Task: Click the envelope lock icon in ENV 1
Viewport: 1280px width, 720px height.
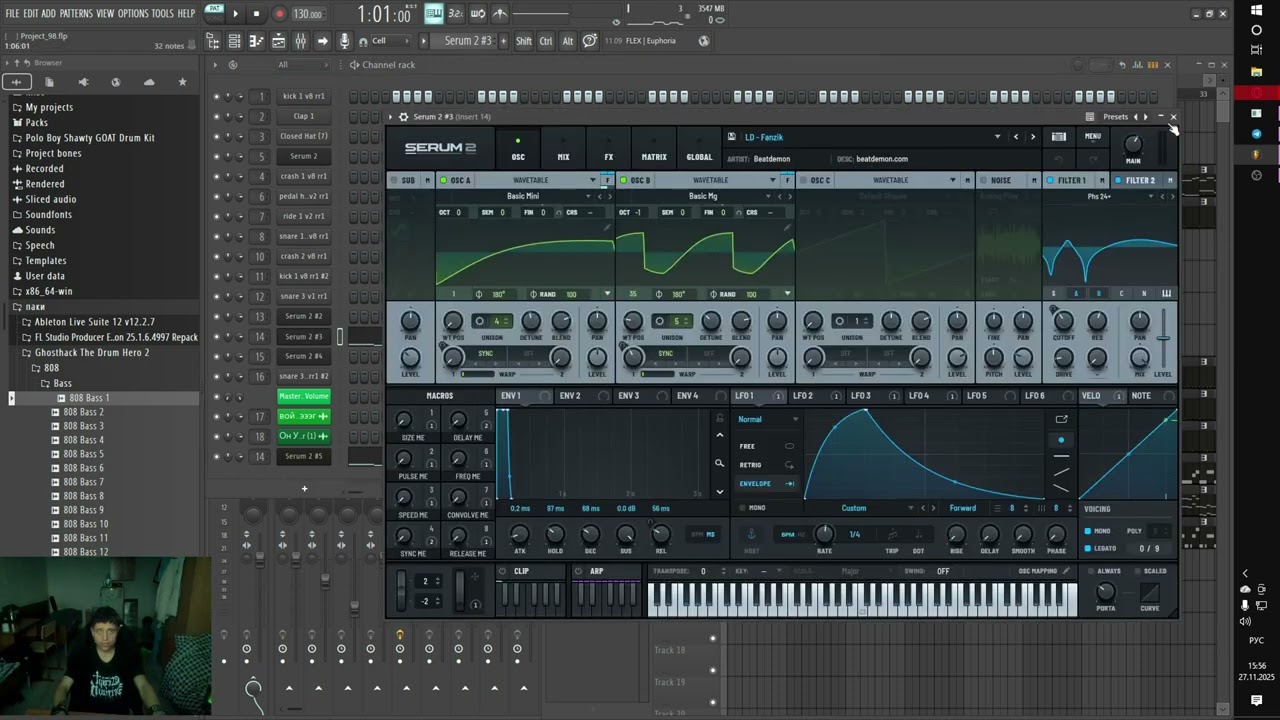Action: (x=719, y=418)
